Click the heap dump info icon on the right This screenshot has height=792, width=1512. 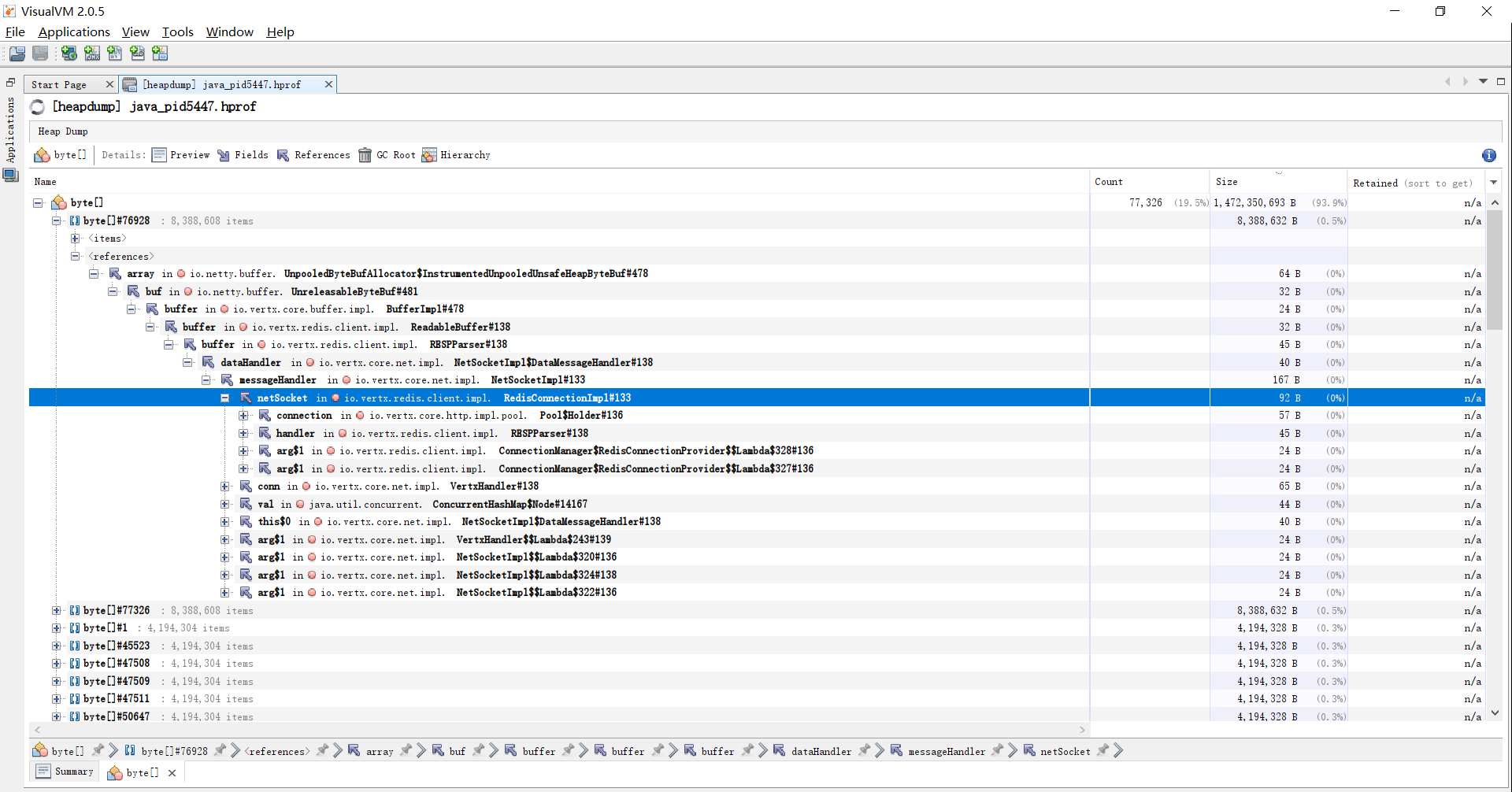coord(1488,155)
